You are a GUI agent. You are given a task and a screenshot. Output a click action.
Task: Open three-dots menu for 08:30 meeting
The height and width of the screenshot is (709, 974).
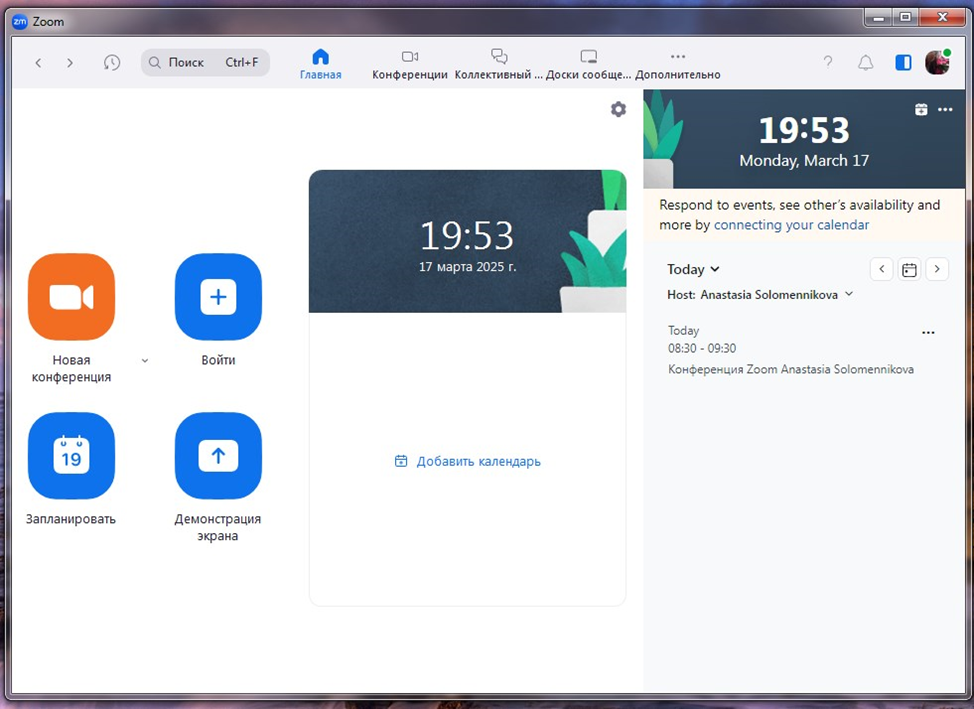pyautogui.click(x=928, y=332)
